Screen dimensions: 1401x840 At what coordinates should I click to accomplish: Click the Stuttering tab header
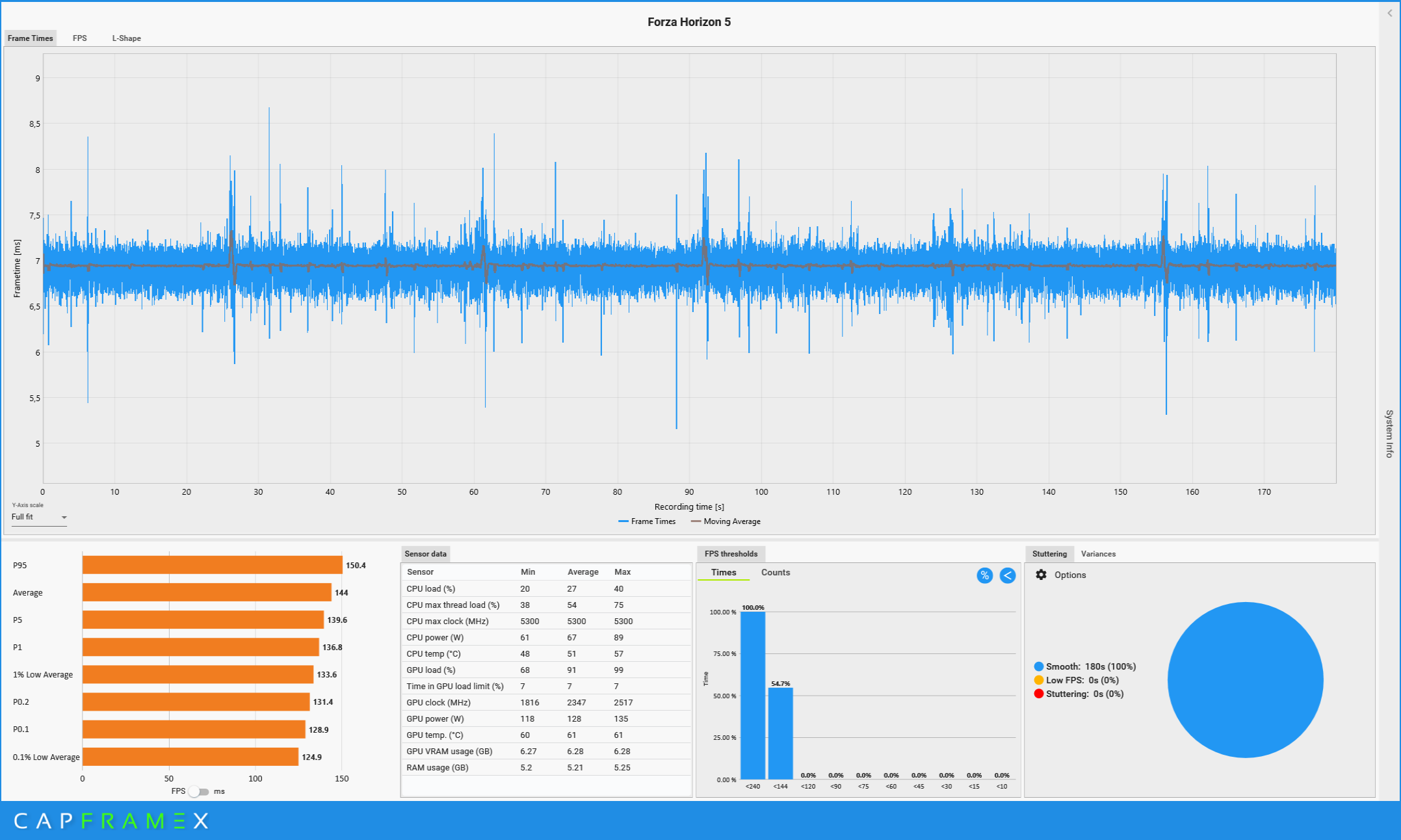point(1049,554)
